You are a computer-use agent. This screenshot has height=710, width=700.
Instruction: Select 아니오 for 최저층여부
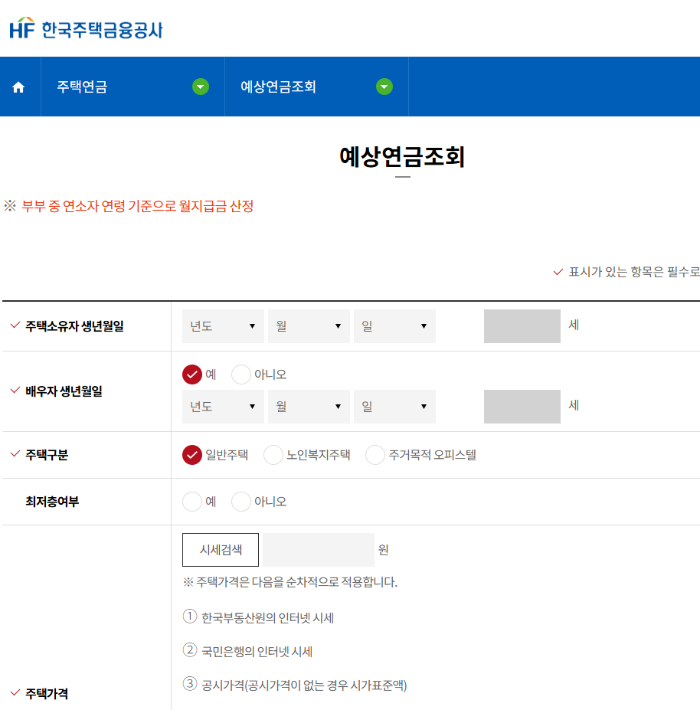241,502
